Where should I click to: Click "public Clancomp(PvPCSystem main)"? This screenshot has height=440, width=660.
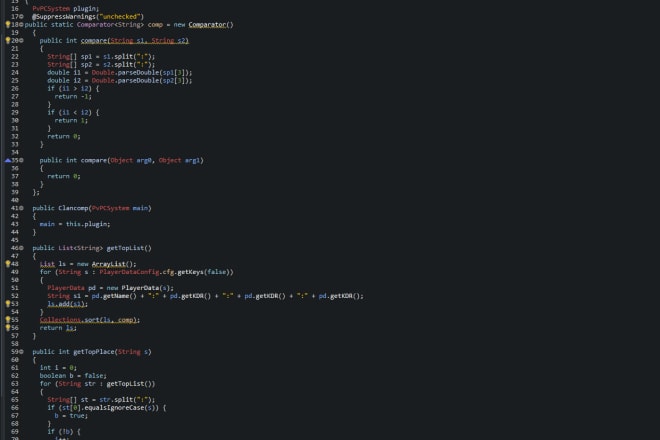92,208
